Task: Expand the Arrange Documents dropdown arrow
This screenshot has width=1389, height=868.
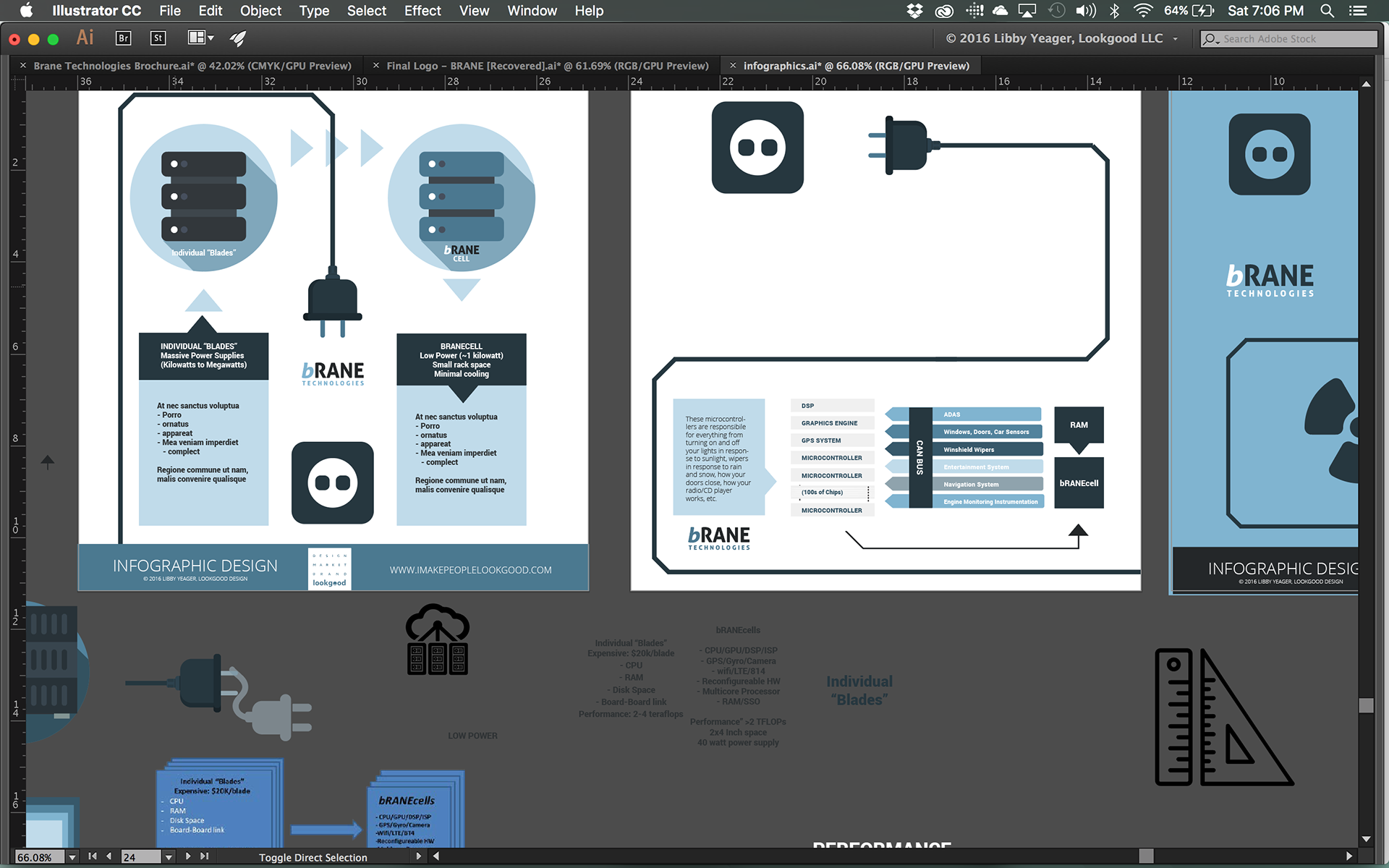Action: 211,38
